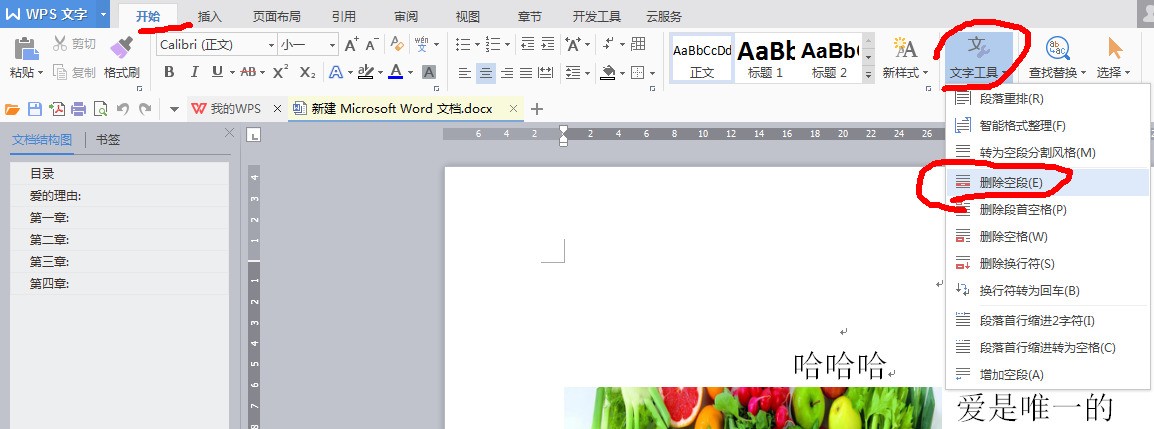Toggle Underline formatting
The height and width of the screenshot is (429, 1154).
217,72
